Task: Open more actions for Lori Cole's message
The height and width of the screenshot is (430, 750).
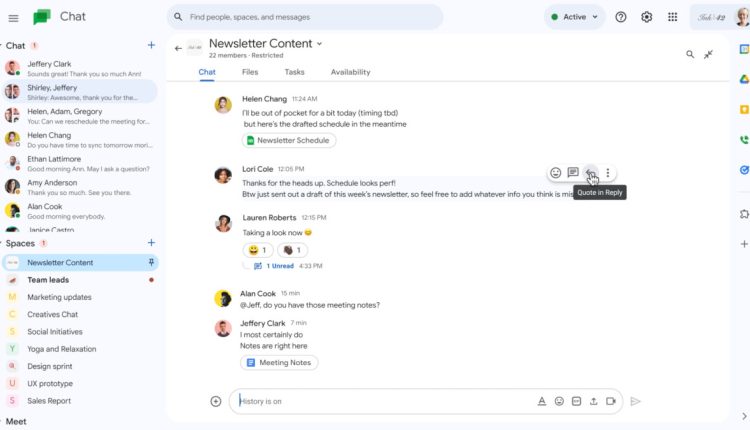Action: [x=607, y=173]
